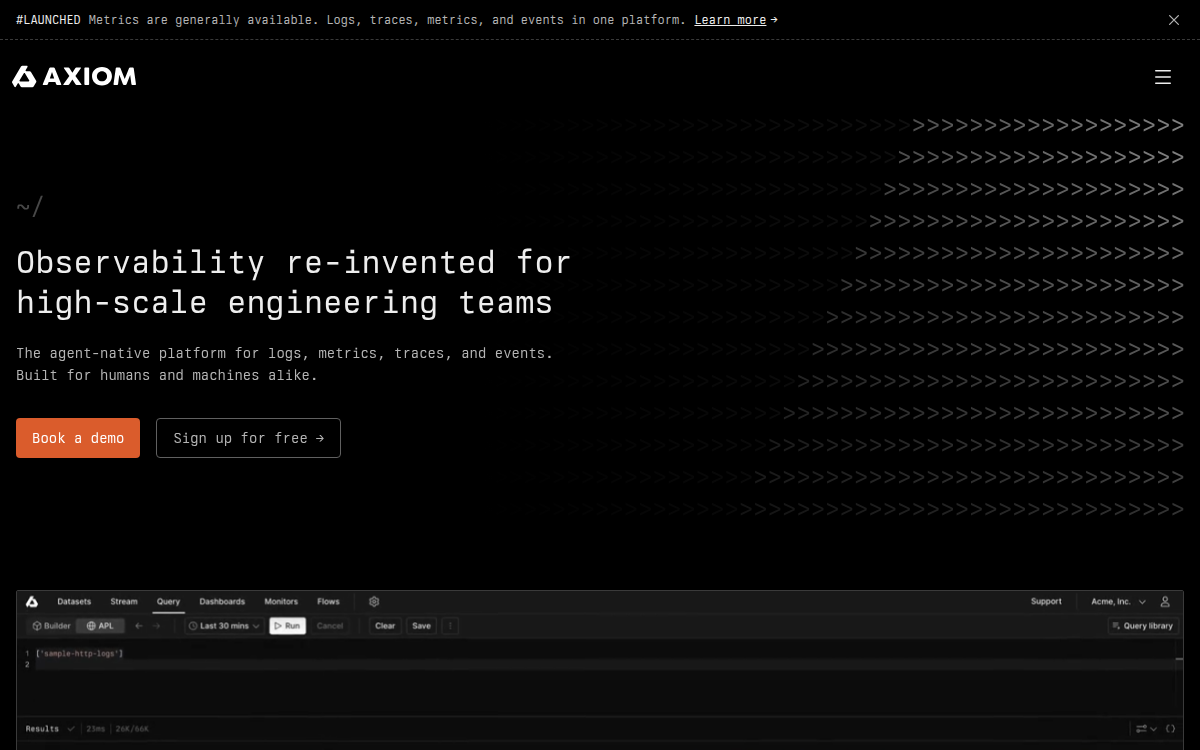
Task: Click editor line 2
Action: pos(603,664)
